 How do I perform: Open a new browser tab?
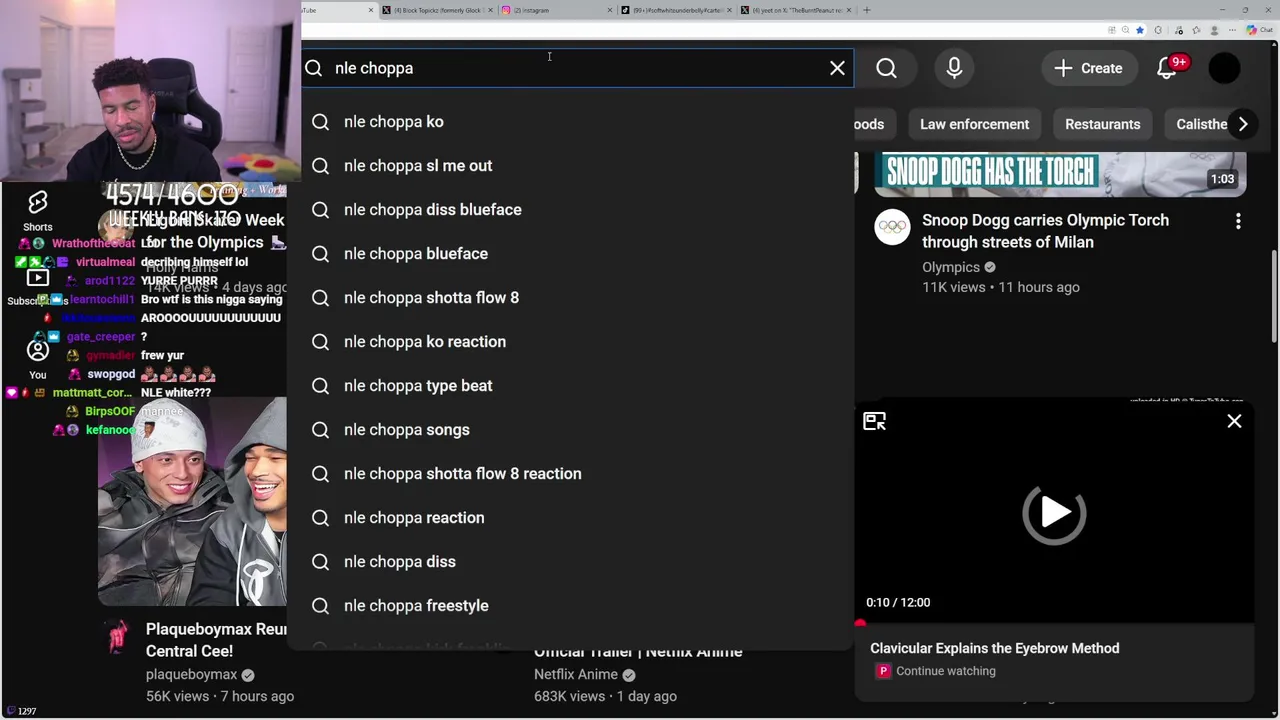(866, 10)
